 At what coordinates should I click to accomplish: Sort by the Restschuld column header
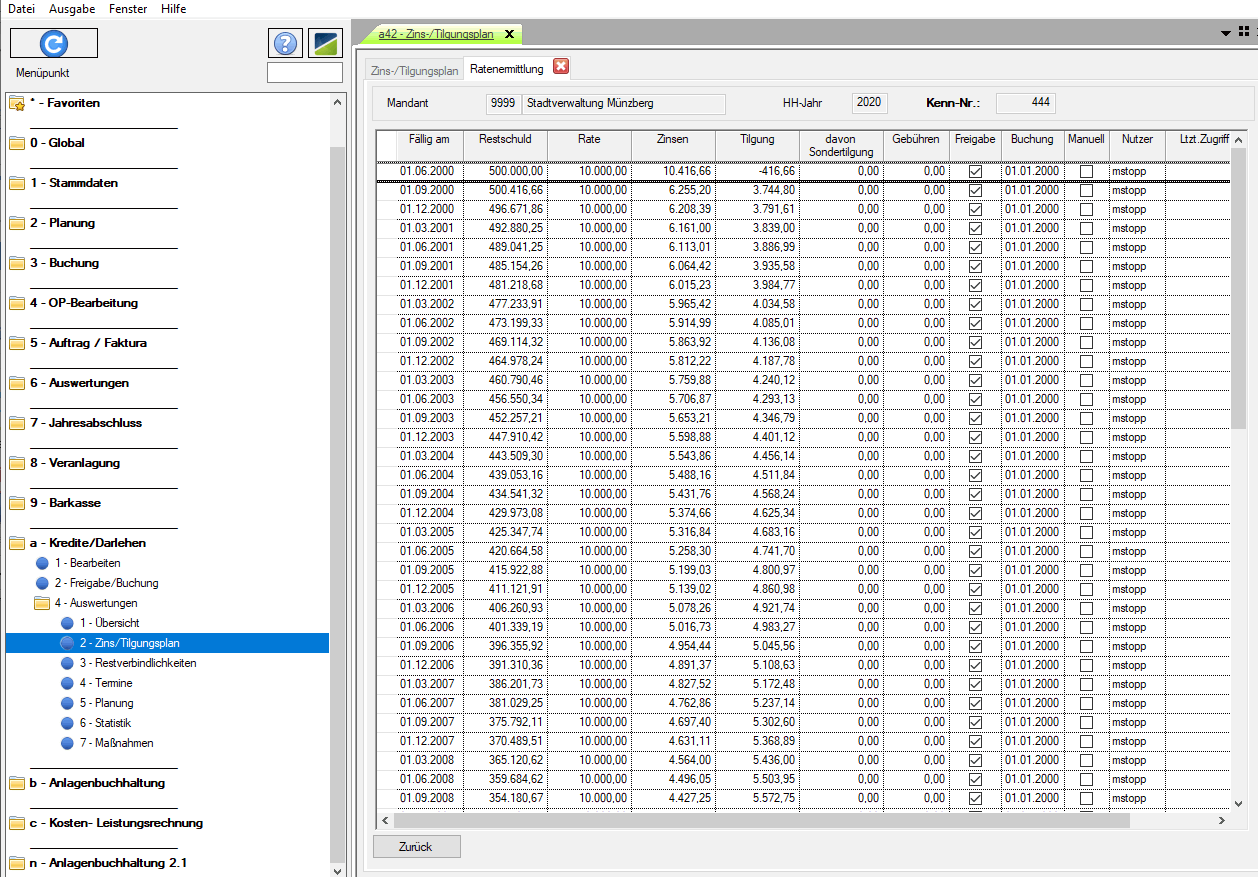(x=505, y=140)
